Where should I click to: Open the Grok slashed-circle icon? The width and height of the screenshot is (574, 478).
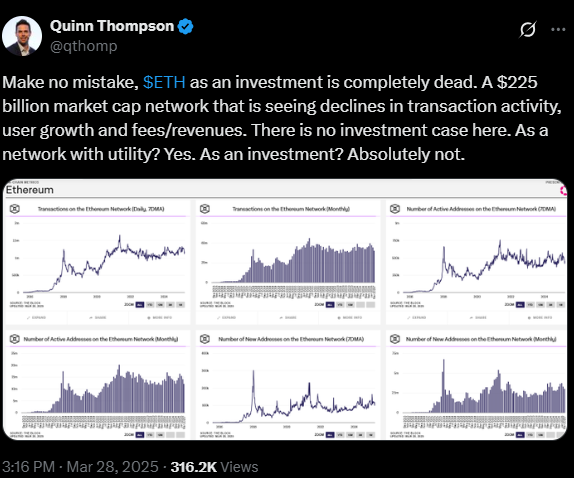point(528,29)
